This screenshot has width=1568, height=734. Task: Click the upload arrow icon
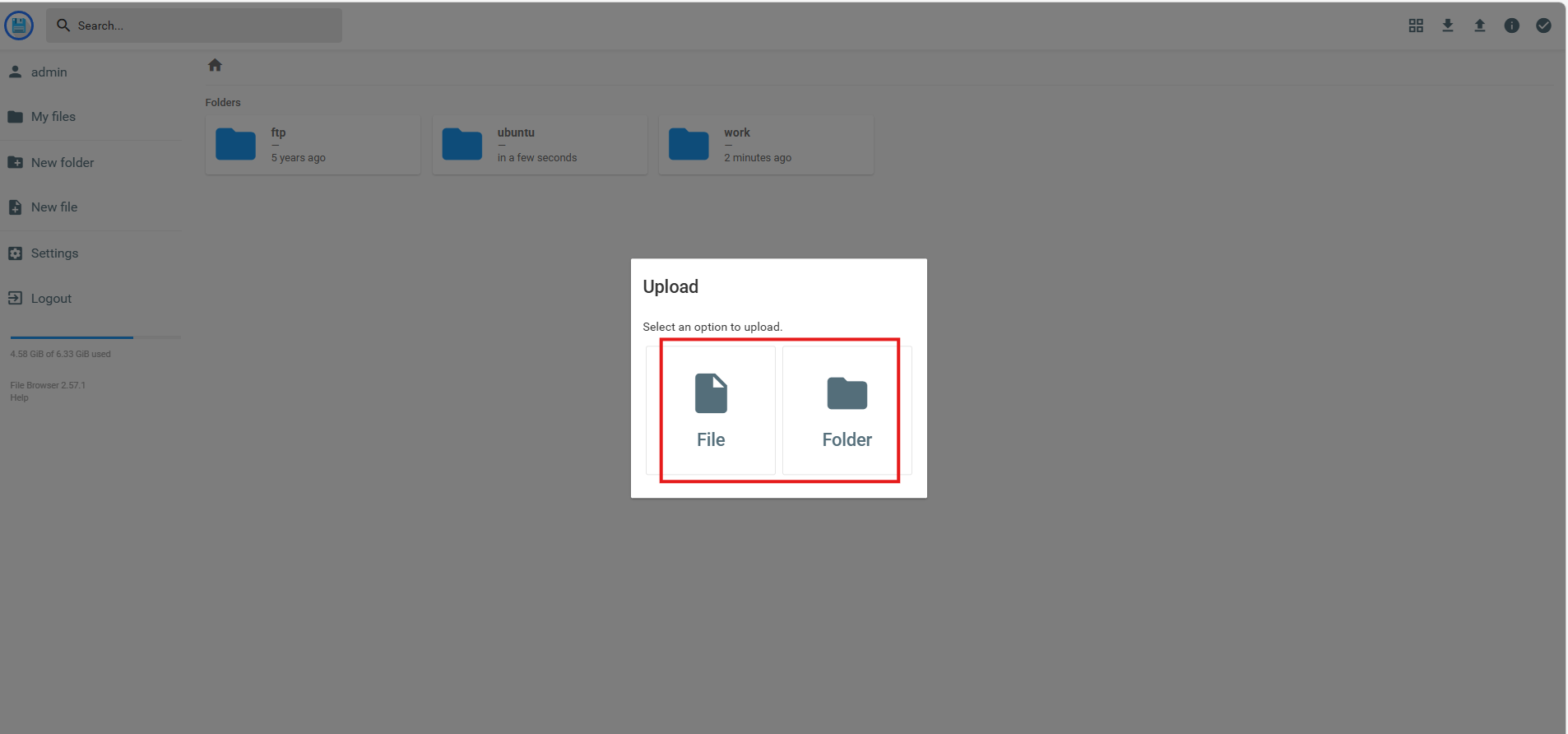point(1480,26)
